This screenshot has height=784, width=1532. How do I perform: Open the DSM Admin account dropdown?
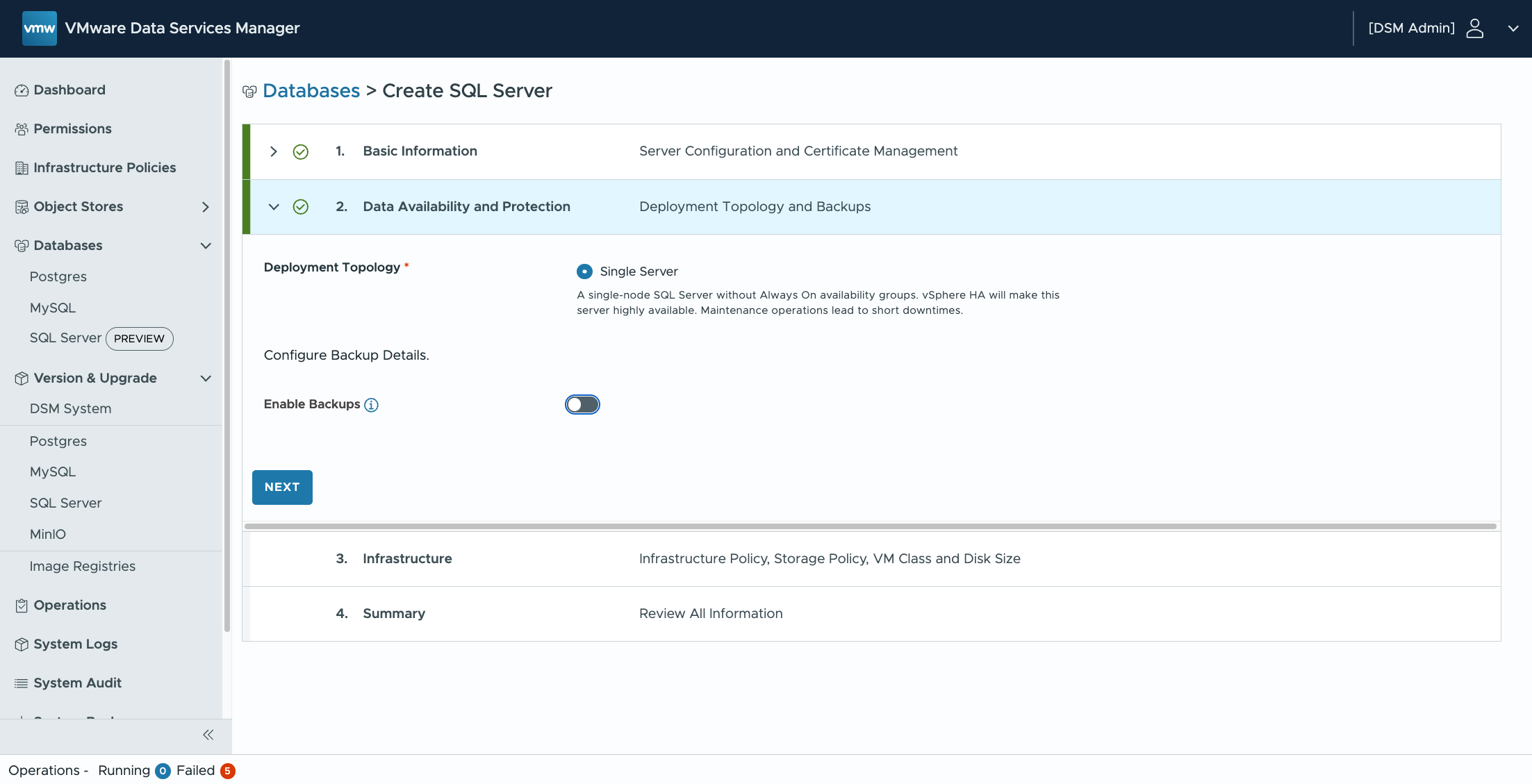click(1513, 28)
